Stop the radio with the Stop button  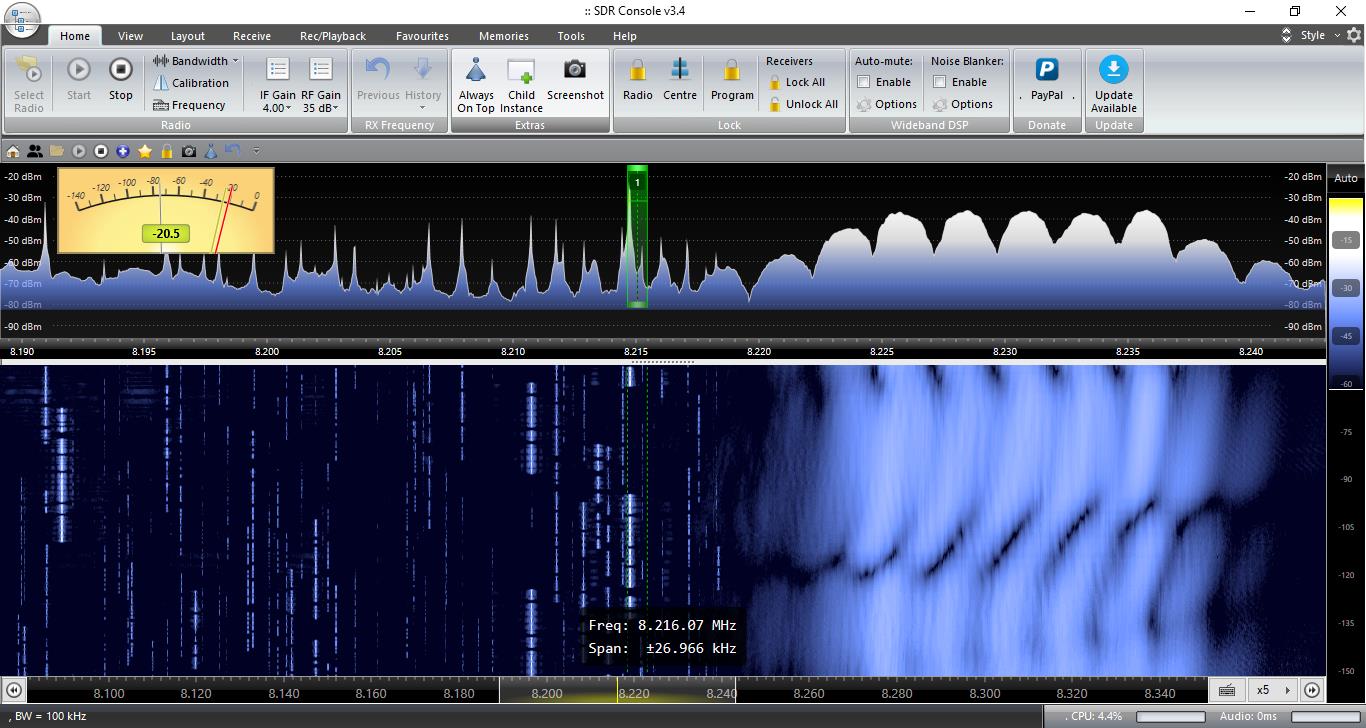tap(121, 80)
